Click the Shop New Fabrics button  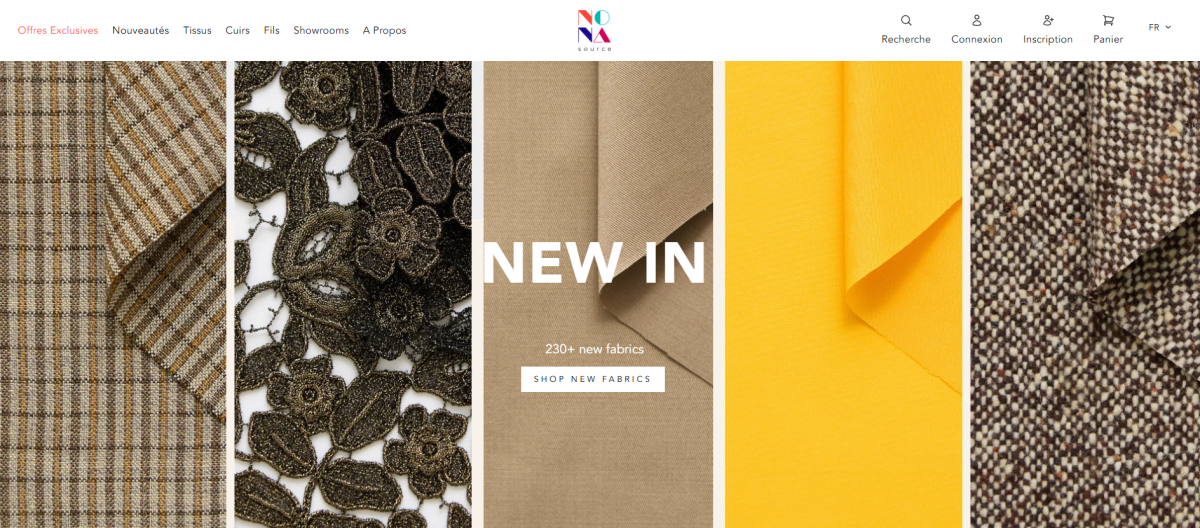pyautogui.click(x=593, y=379)
